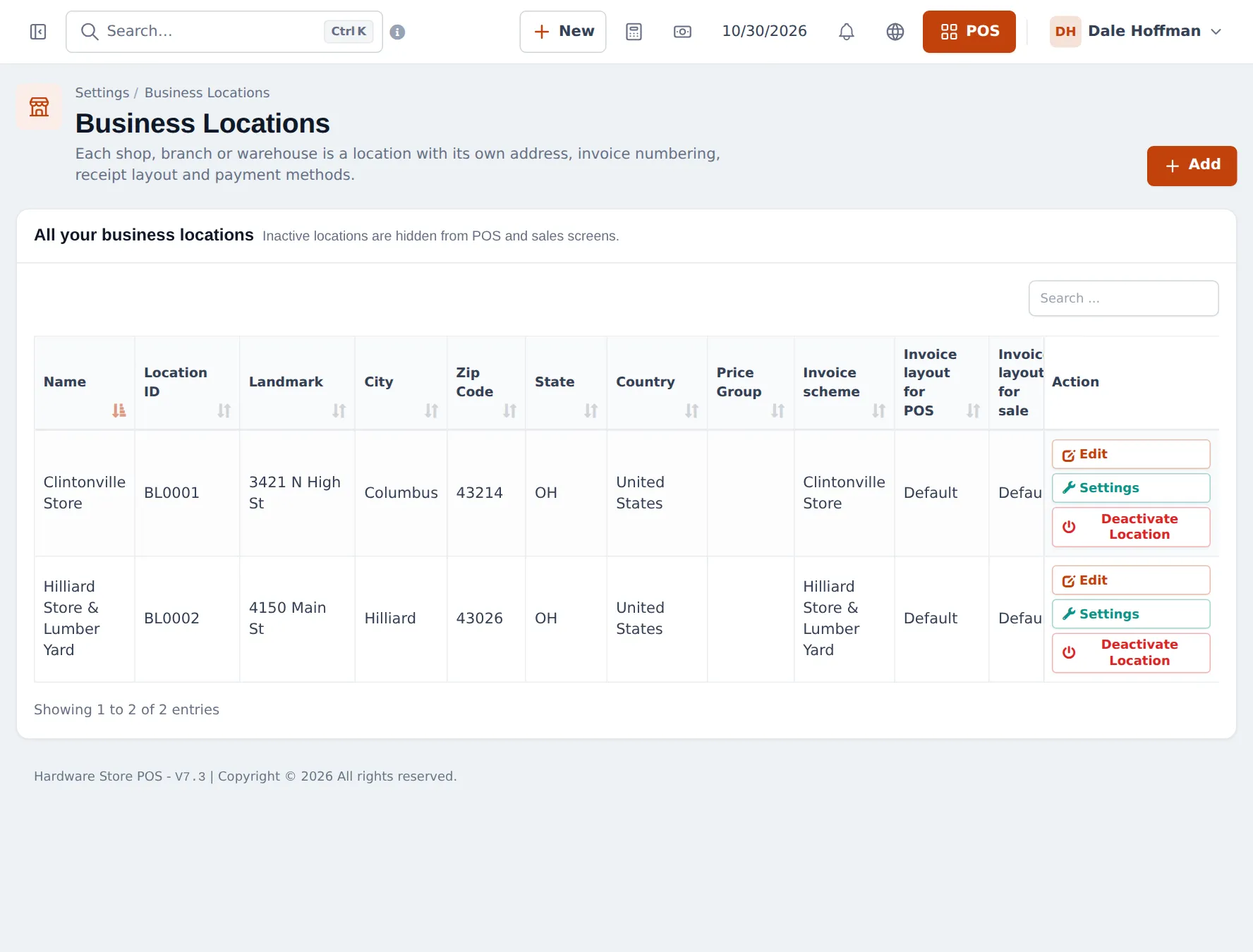
Task: Sort by Location ID column
Action: tap(187, 382)
